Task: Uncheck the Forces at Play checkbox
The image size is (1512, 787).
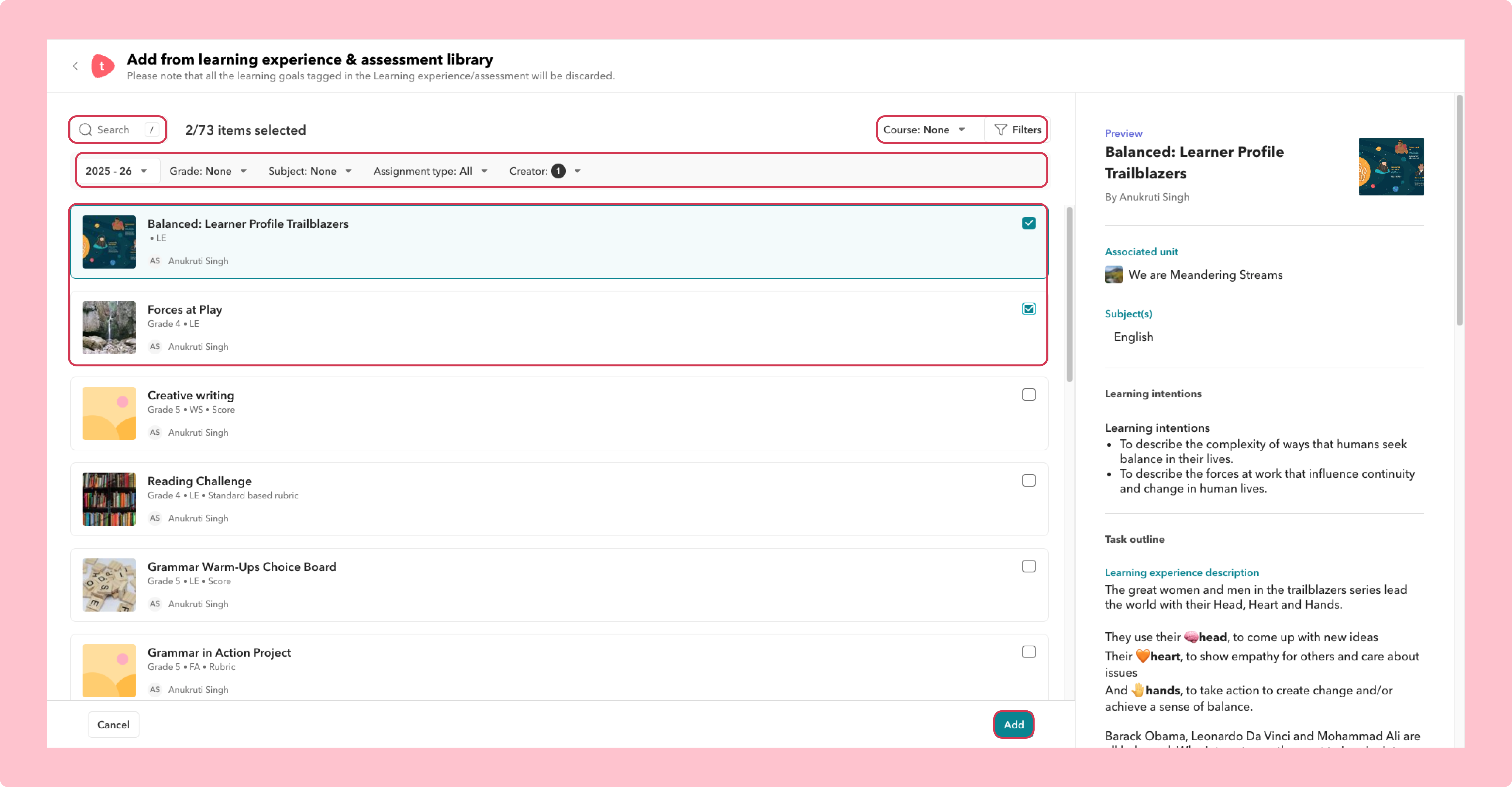Action: pyautogui.click(x=1028, y=309)
